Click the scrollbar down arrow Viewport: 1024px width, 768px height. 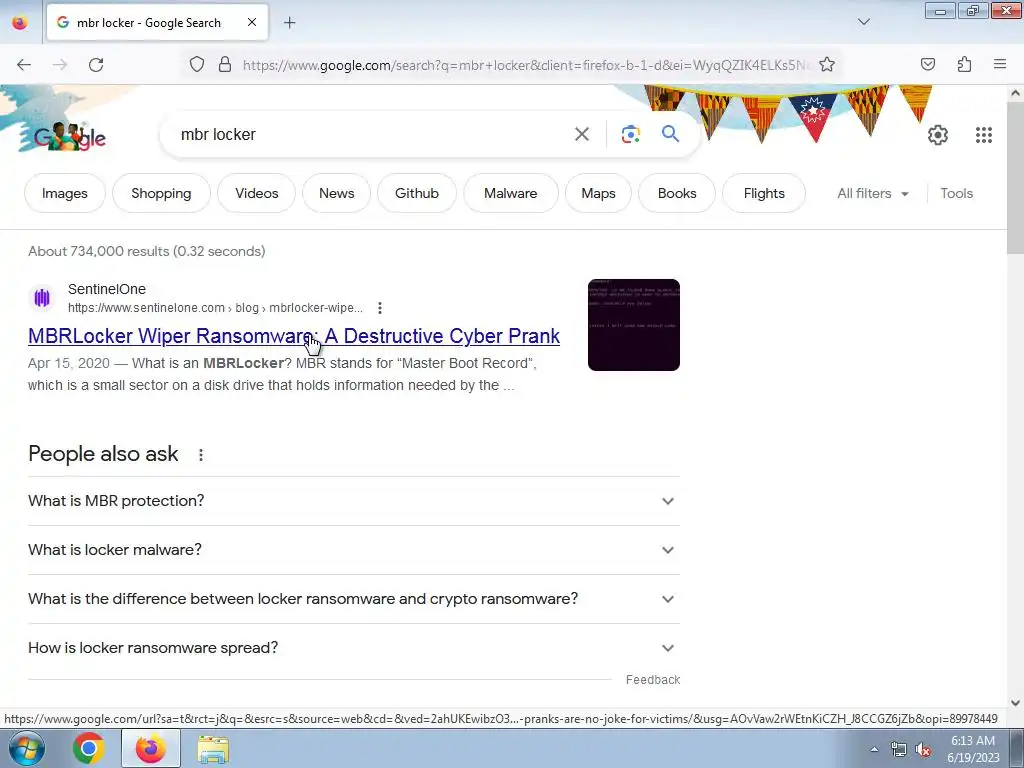pos(1015,703)
